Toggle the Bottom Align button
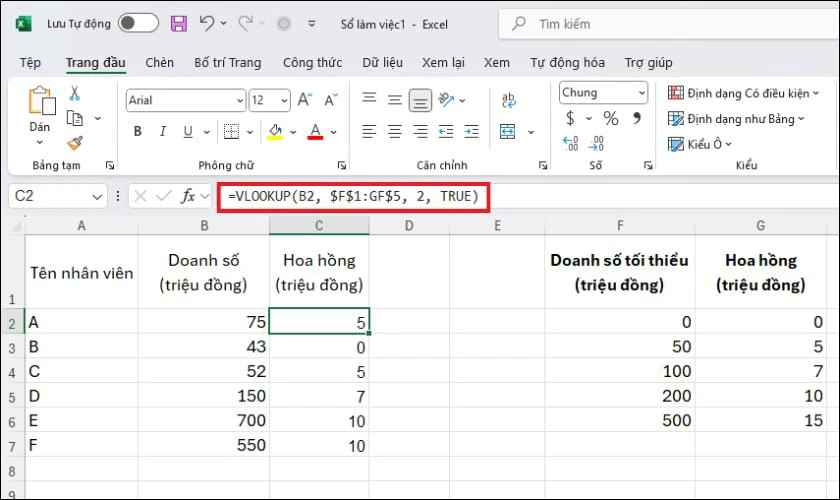The height and width of the screenshot is (500, 840). (420, 100)
